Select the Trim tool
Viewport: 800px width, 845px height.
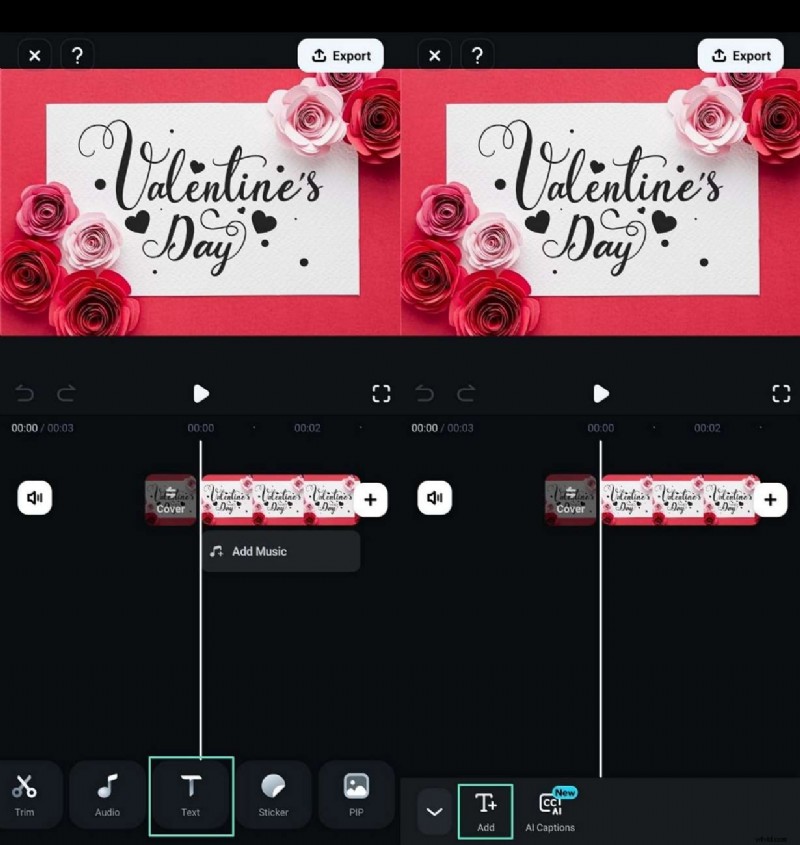(24, 795)
